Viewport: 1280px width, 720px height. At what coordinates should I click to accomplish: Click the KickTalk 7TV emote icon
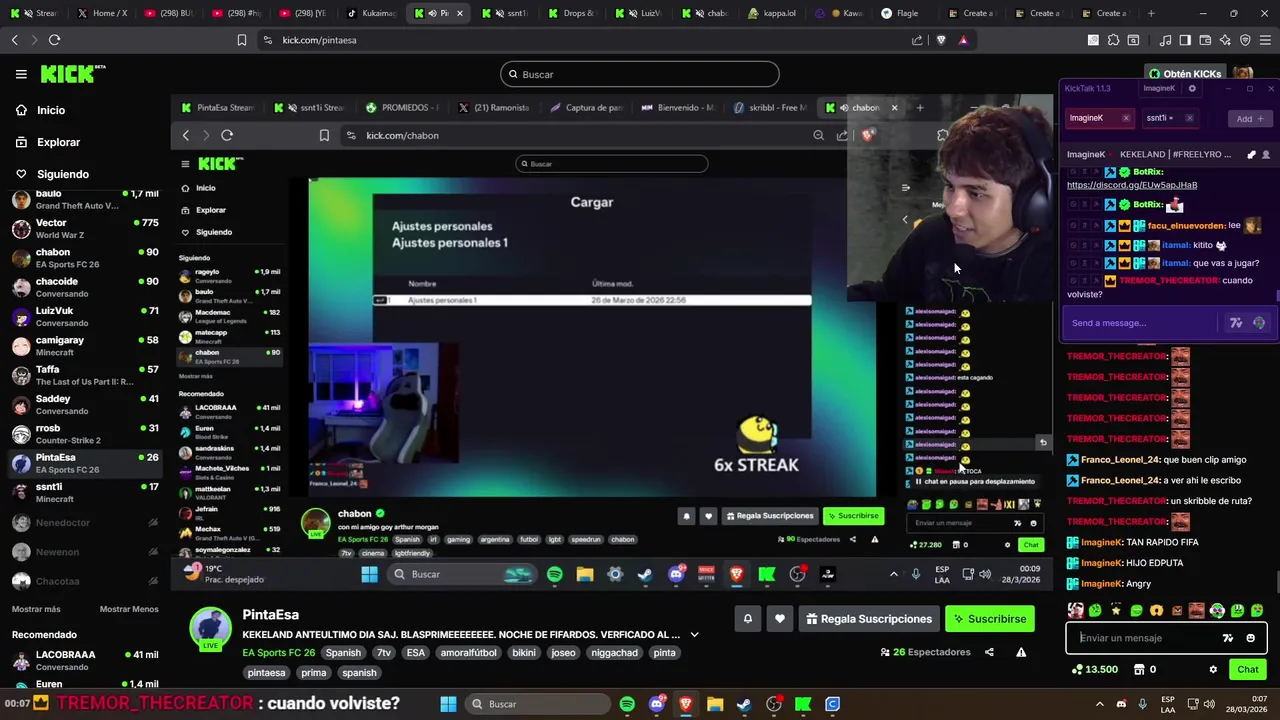tap(1236, 323)
